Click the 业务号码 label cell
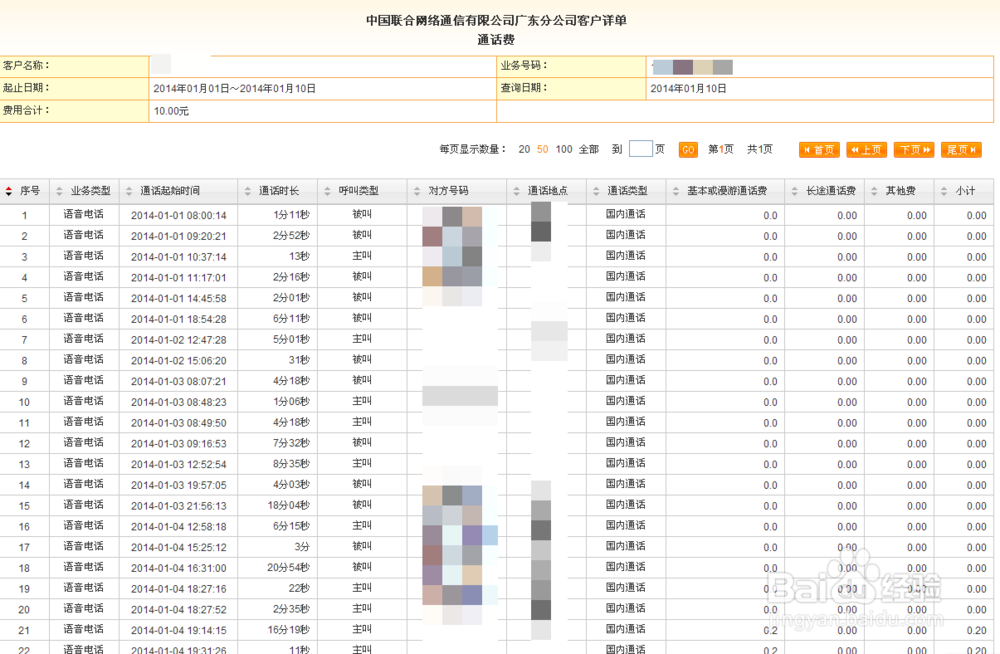 pyautogui.click(x=571, y=66)
